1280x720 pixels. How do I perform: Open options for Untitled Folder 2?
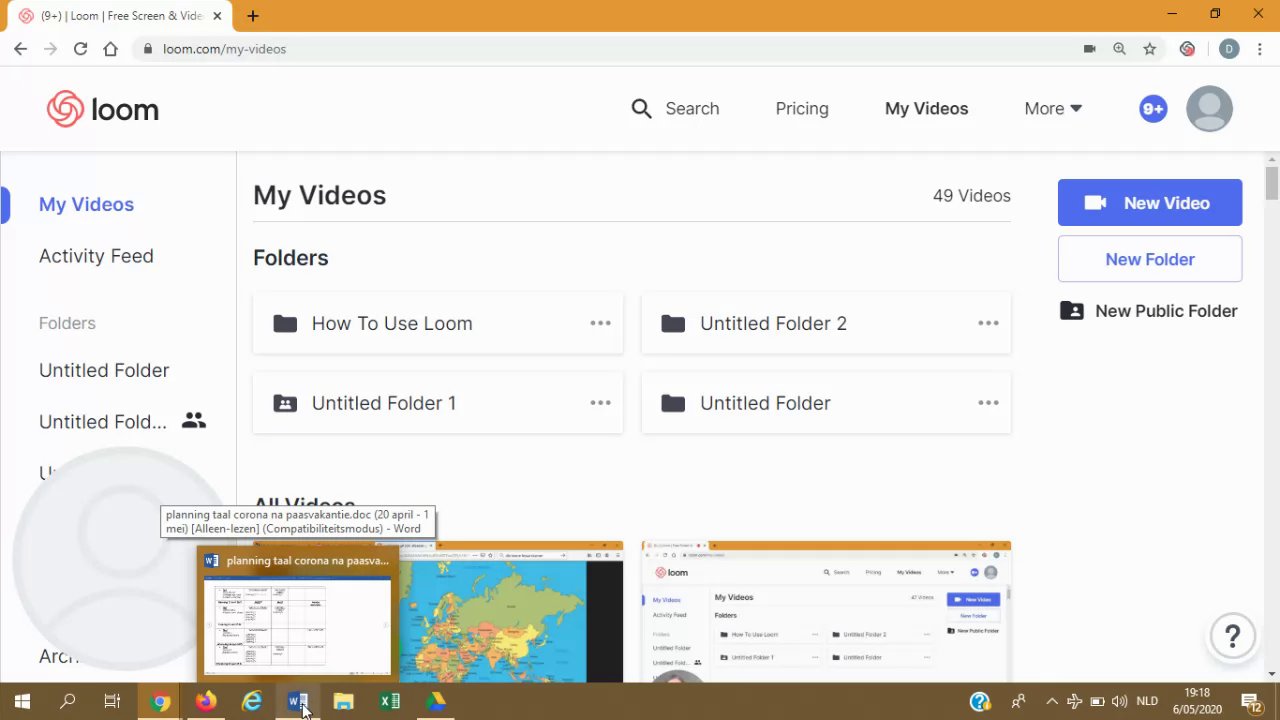point(988,323)
